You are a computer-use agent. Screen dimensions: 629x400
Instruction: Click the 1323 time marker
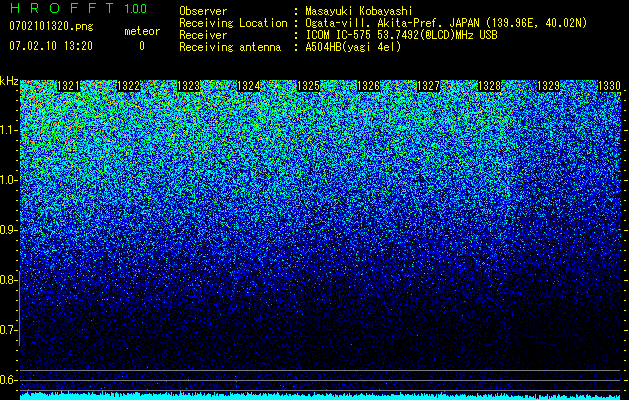click(x=189, y=86)
